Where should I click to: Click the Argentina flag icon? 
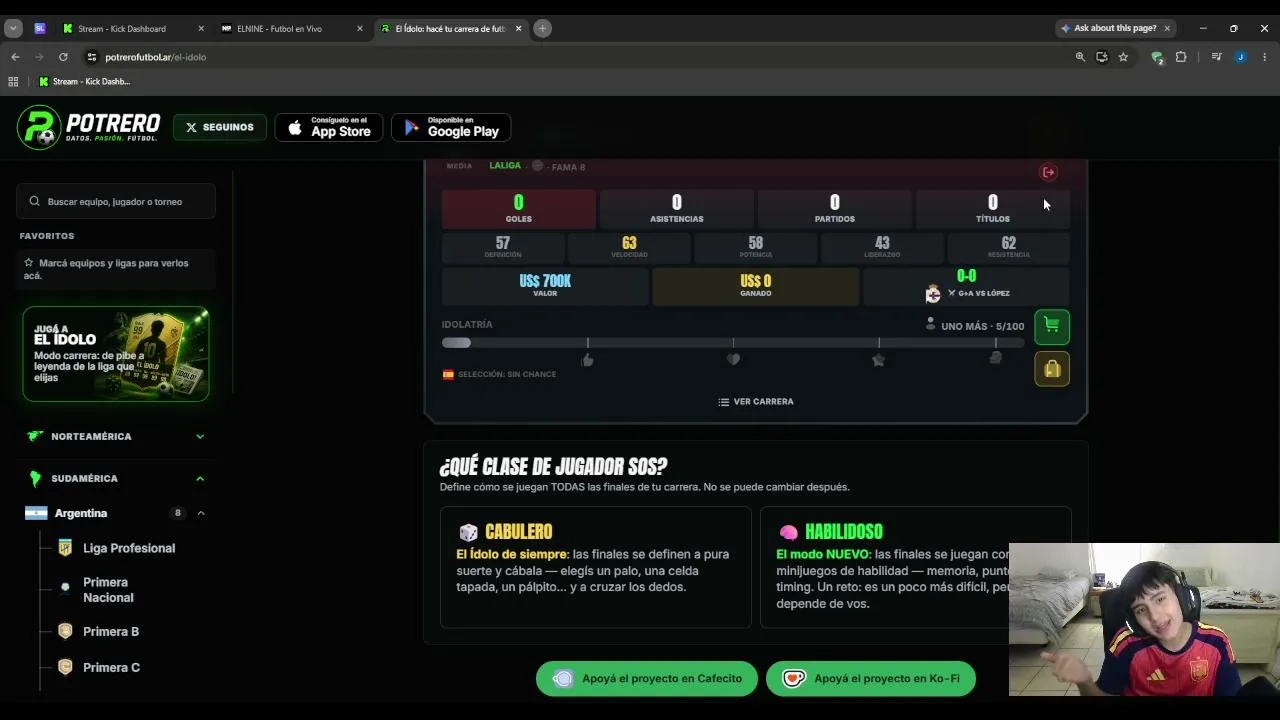tap(36, 513)
